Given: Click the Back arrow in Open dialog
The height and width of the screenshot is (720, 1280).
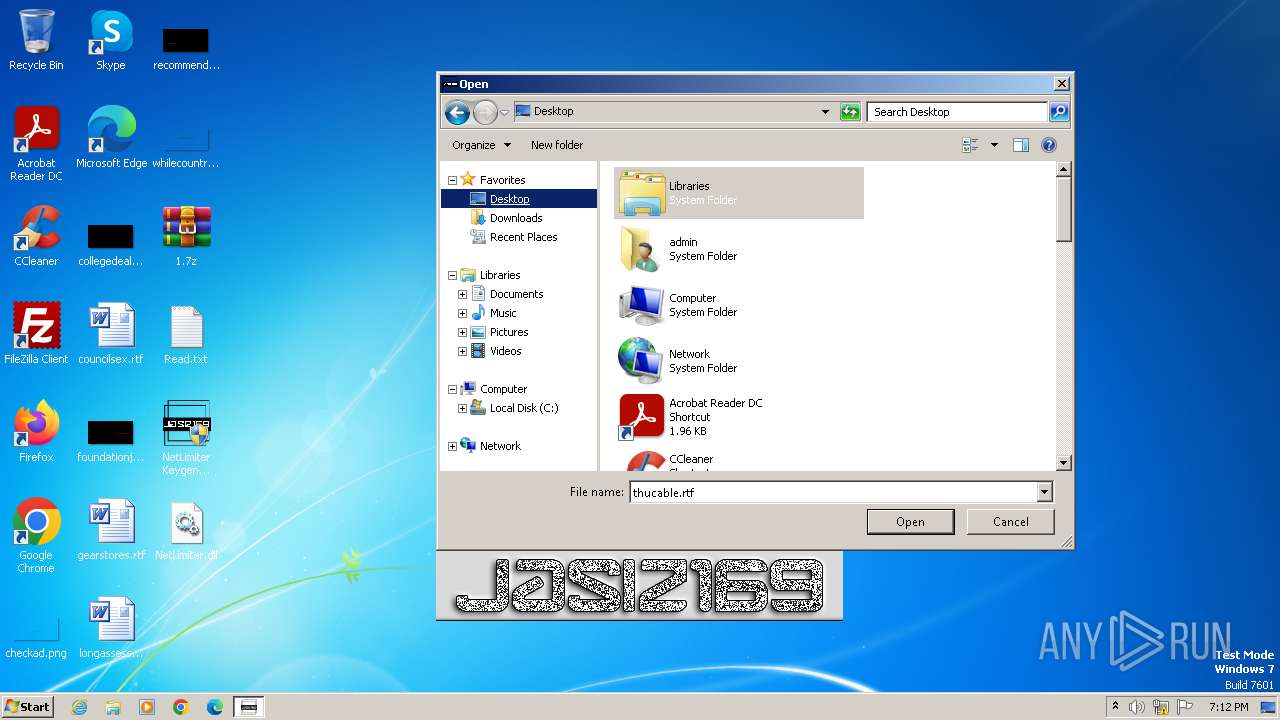Looking at the screenshot, I should (457, 112).
